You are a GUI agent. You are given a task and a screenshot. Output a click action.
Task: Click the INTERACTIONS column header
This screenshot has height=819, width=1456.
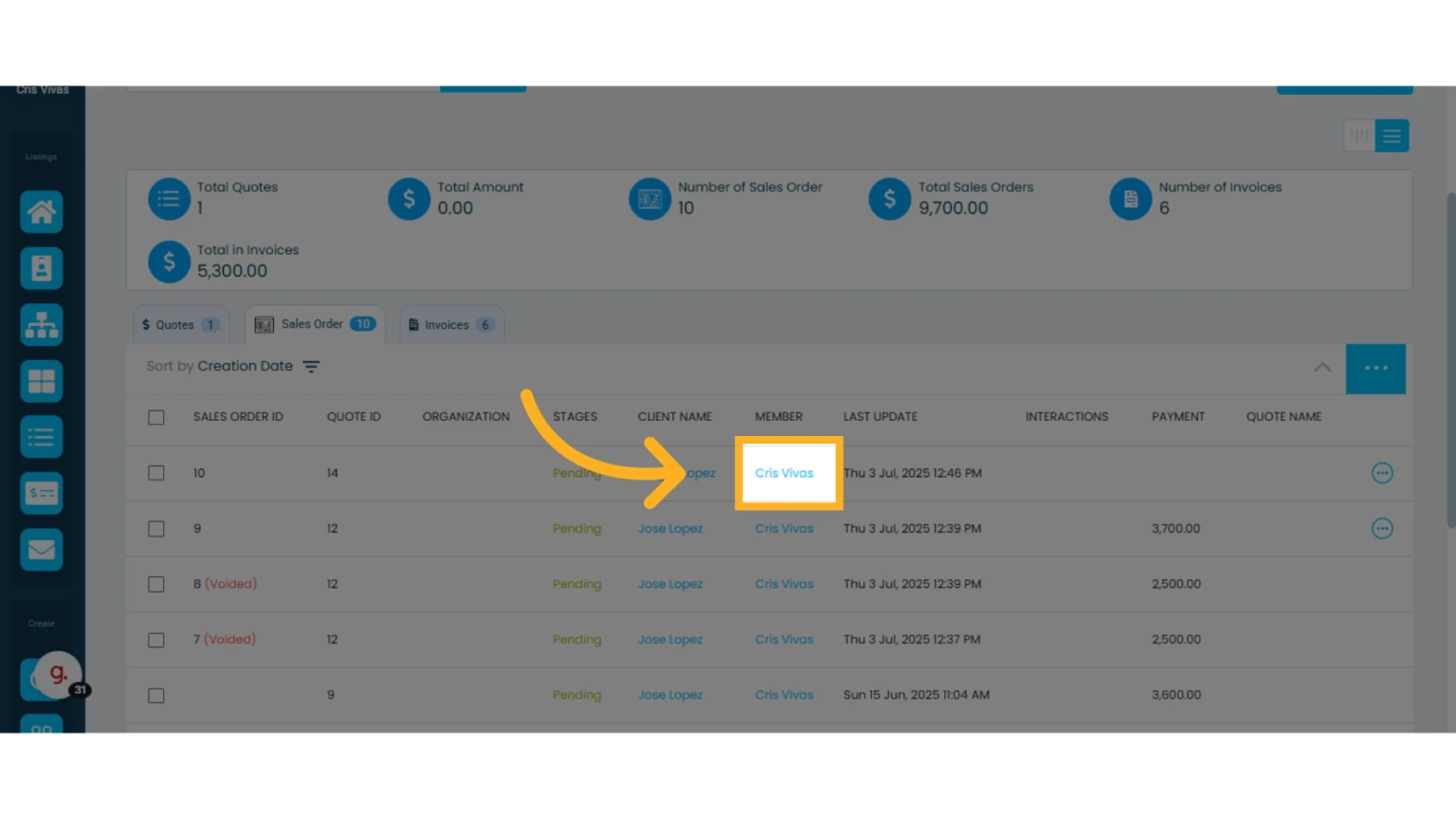[1066, 417]
